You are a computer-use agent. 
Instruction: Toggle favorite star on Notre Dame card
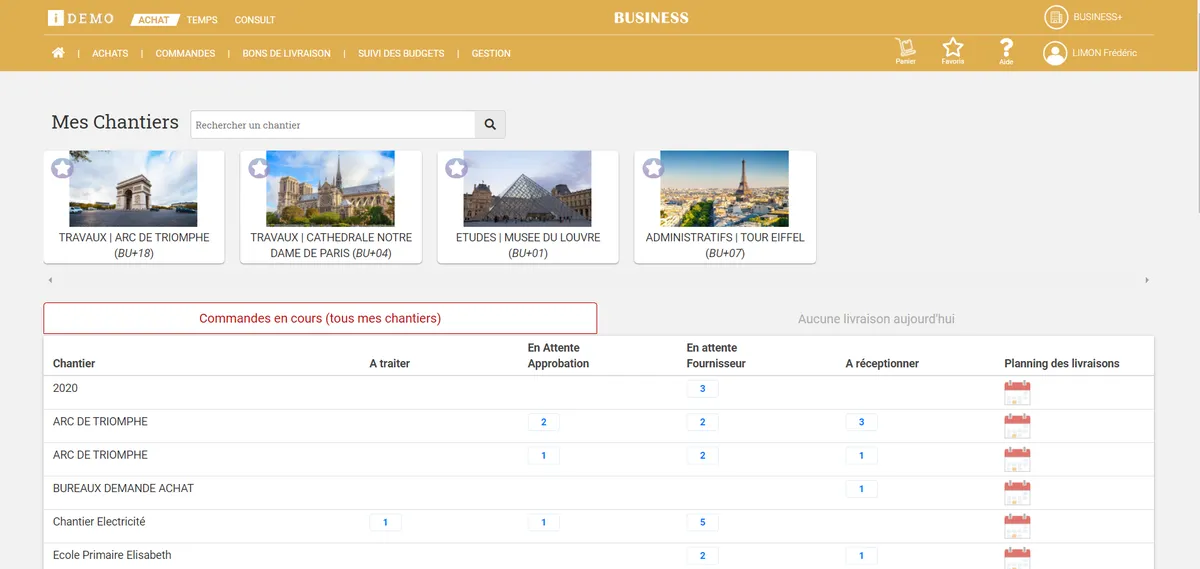pyautogui.click(x=259, y=168)
